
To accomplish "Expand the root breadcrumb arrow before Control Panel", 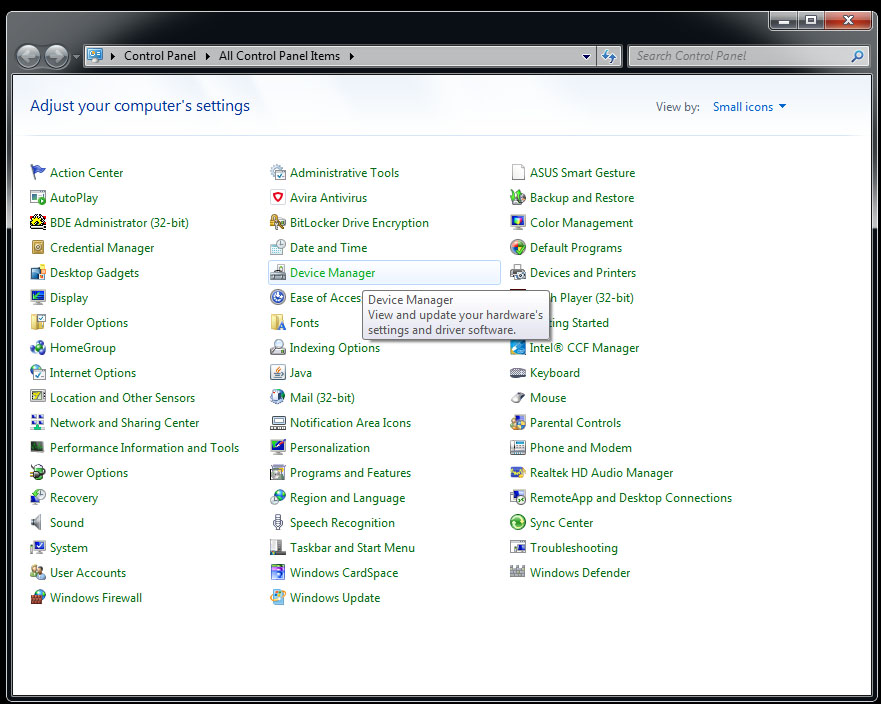I will pyautogui.click(x=112, y=56).
